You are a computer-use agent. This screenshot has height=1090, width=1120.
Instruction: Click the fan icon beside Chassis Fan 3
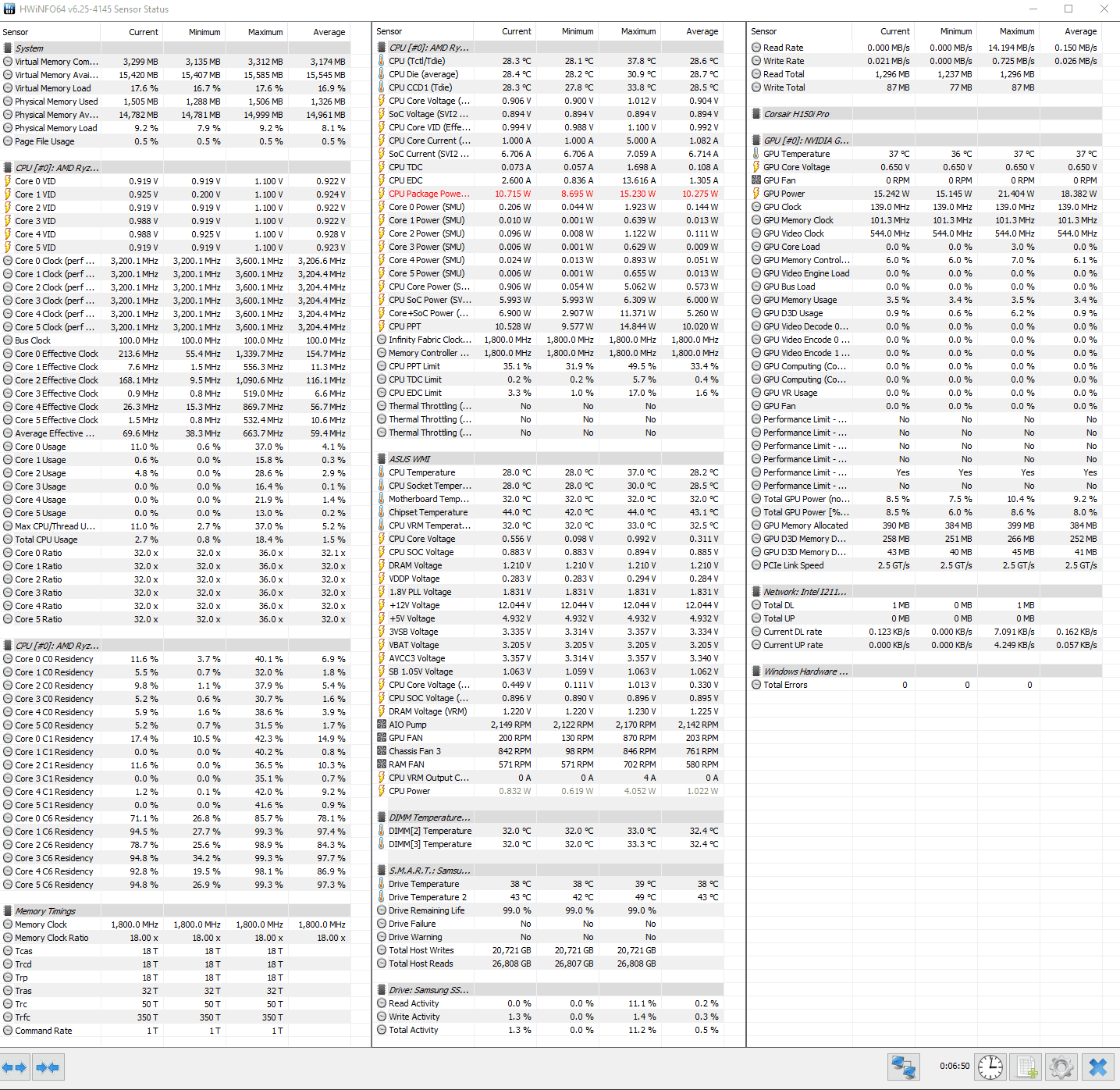(382, 751)
